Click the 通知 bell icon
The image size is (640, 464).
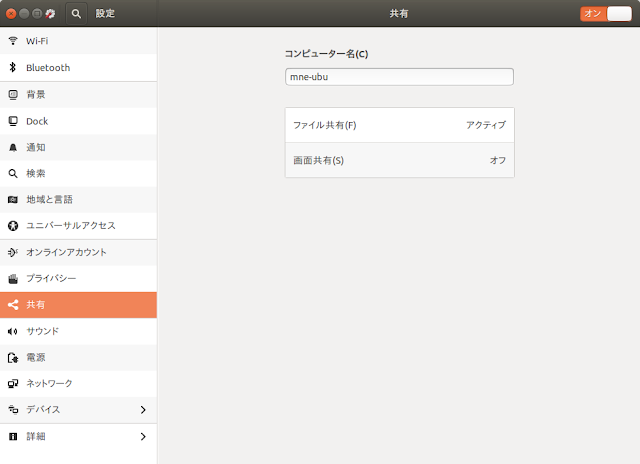pos(13,147)
